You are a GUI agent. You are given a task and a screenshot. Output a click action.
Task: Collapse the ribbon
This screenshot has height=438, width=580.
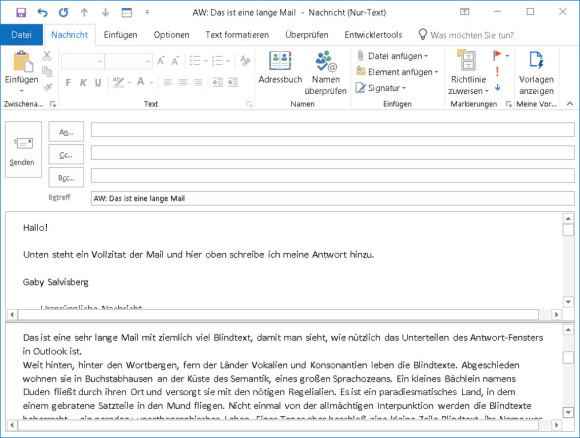[x=570, y=104]
